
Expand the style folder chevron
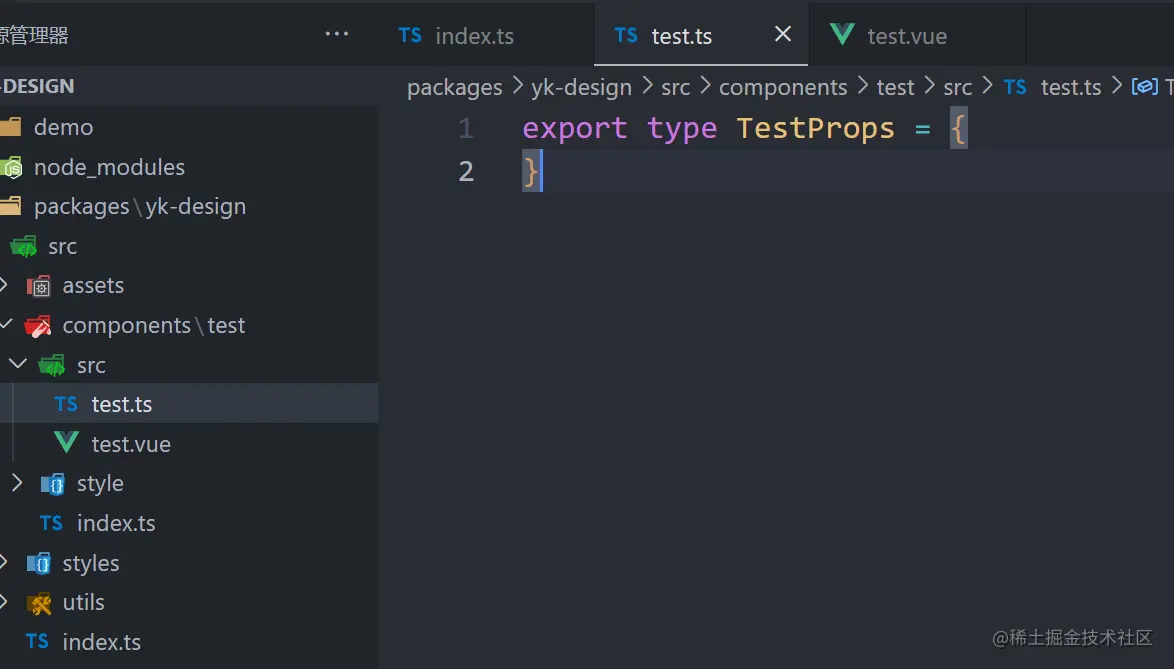click(x=16, y=483)
